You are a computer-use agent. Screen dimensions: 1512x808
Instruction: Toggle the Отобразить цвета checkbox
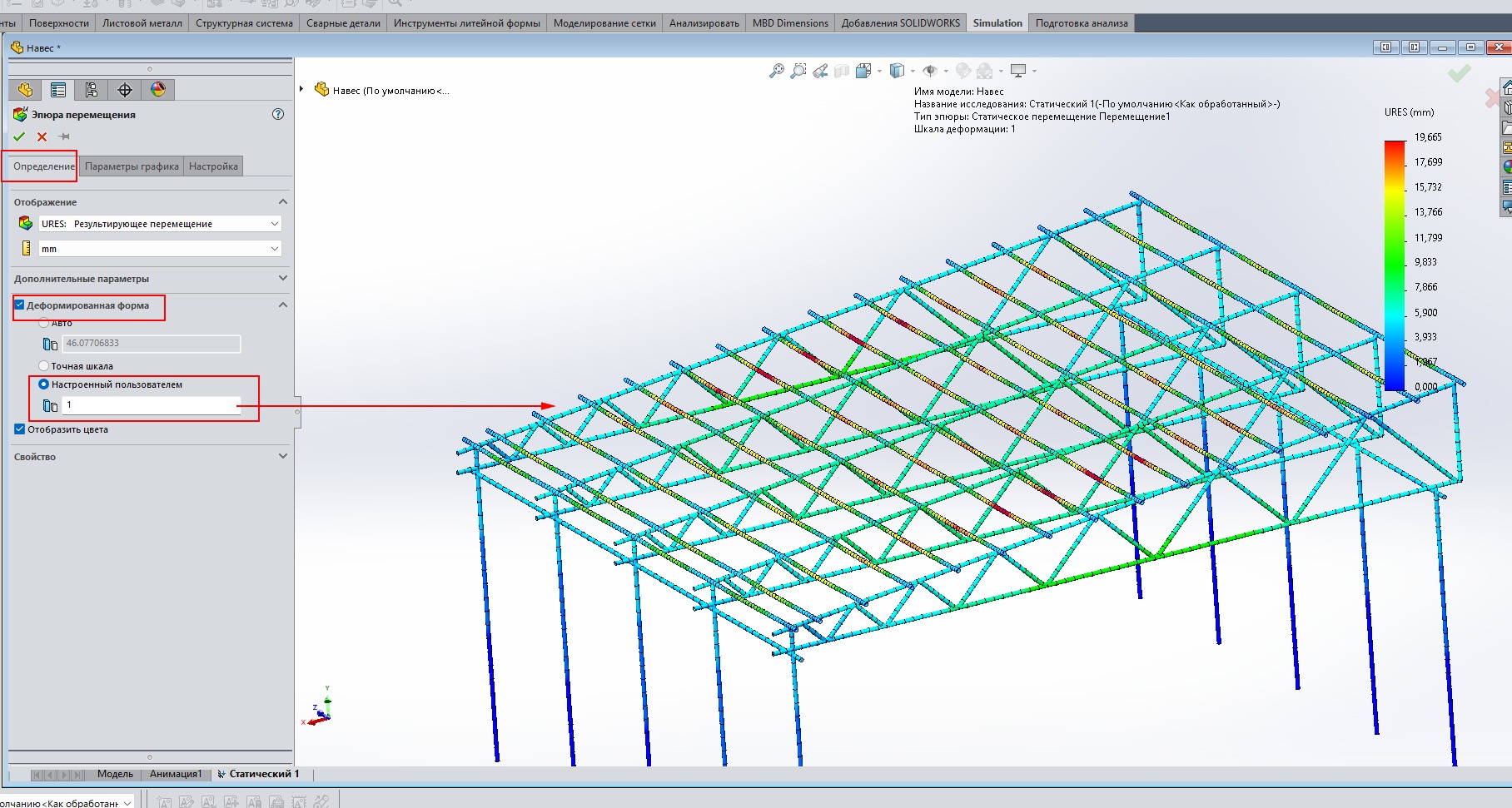coord(20,429)
